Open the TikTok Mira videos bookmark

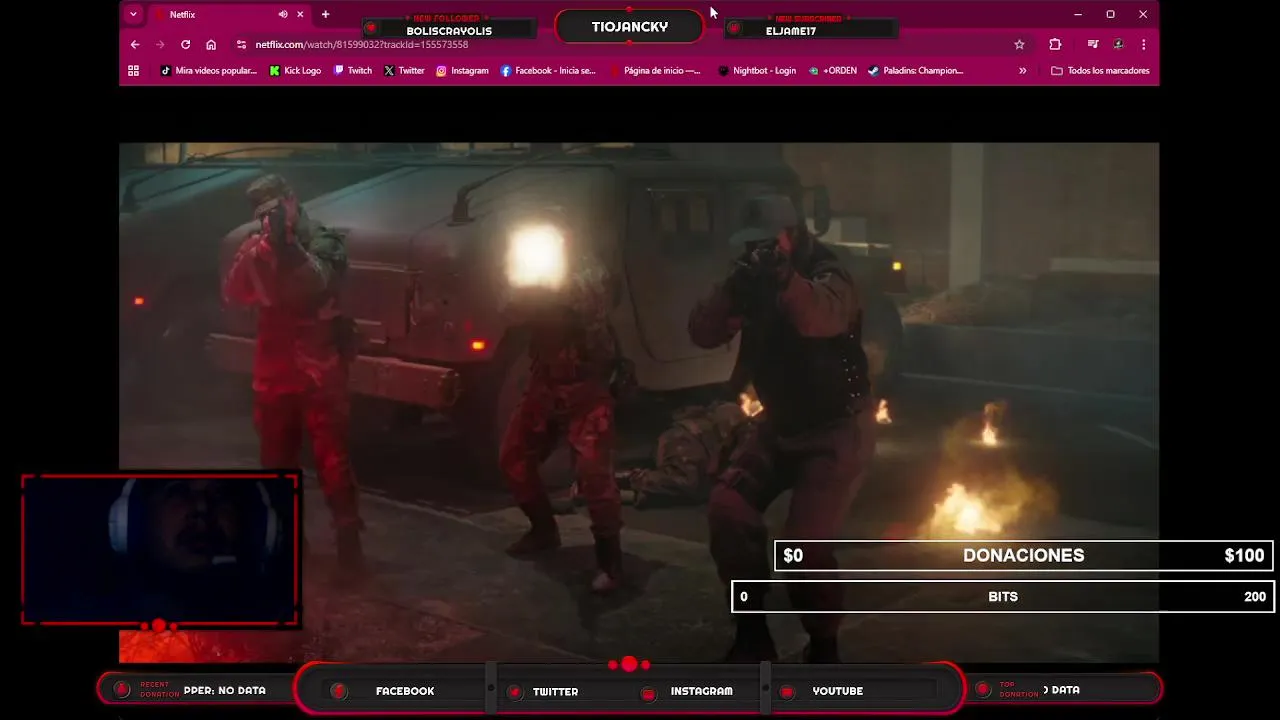(x=209, y=71)
